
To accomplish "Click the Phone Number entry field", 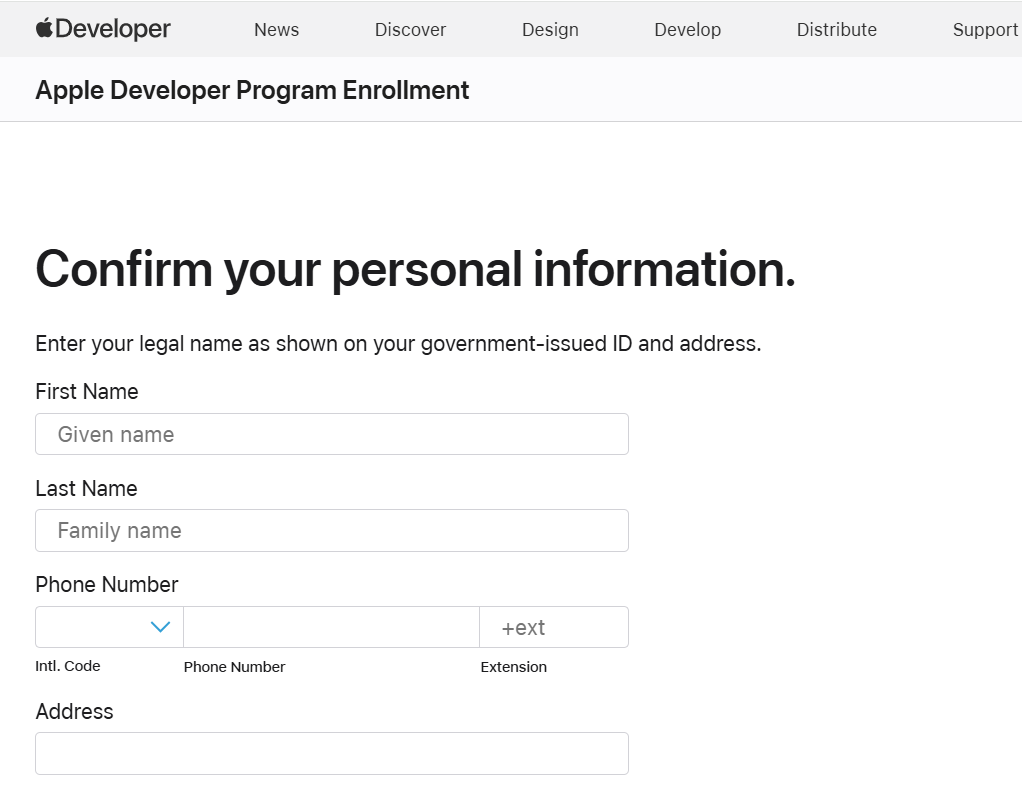I will coord(332,627).
